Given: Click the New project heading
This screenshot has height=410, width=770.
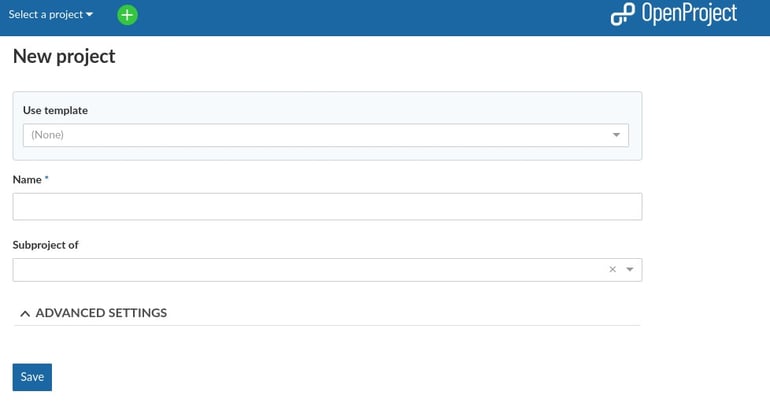Looking at the screenshot, I should pos(64,57).
